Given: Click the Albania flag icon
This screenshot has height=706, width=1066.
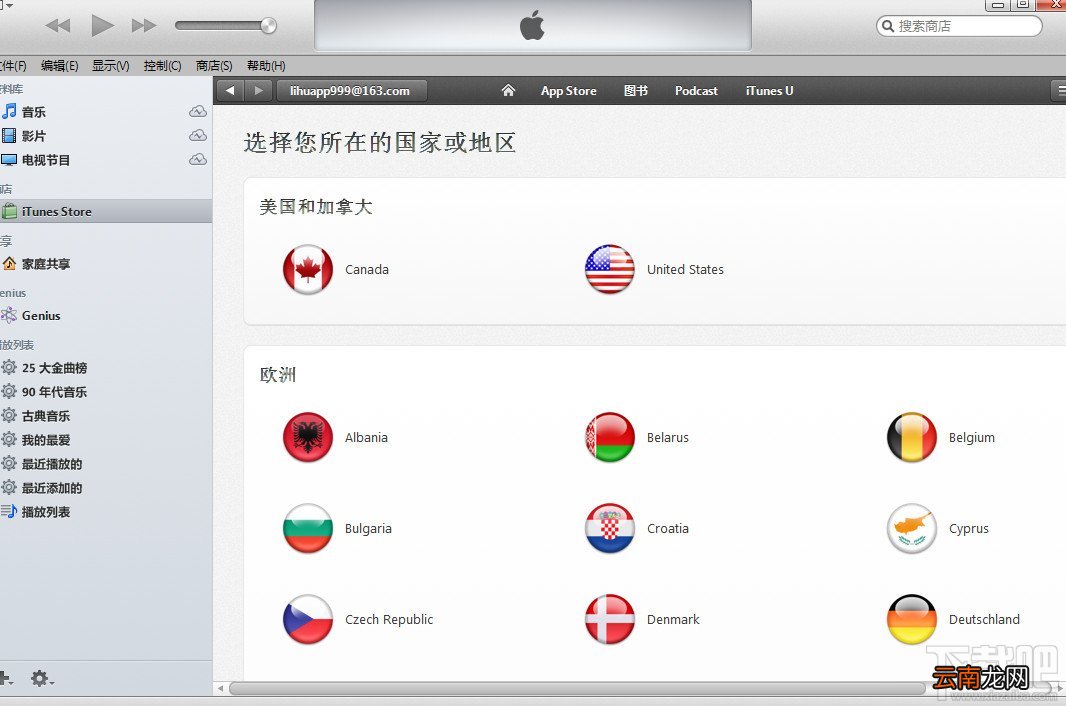Looking at the screenshot, I should tap(308, 437).
